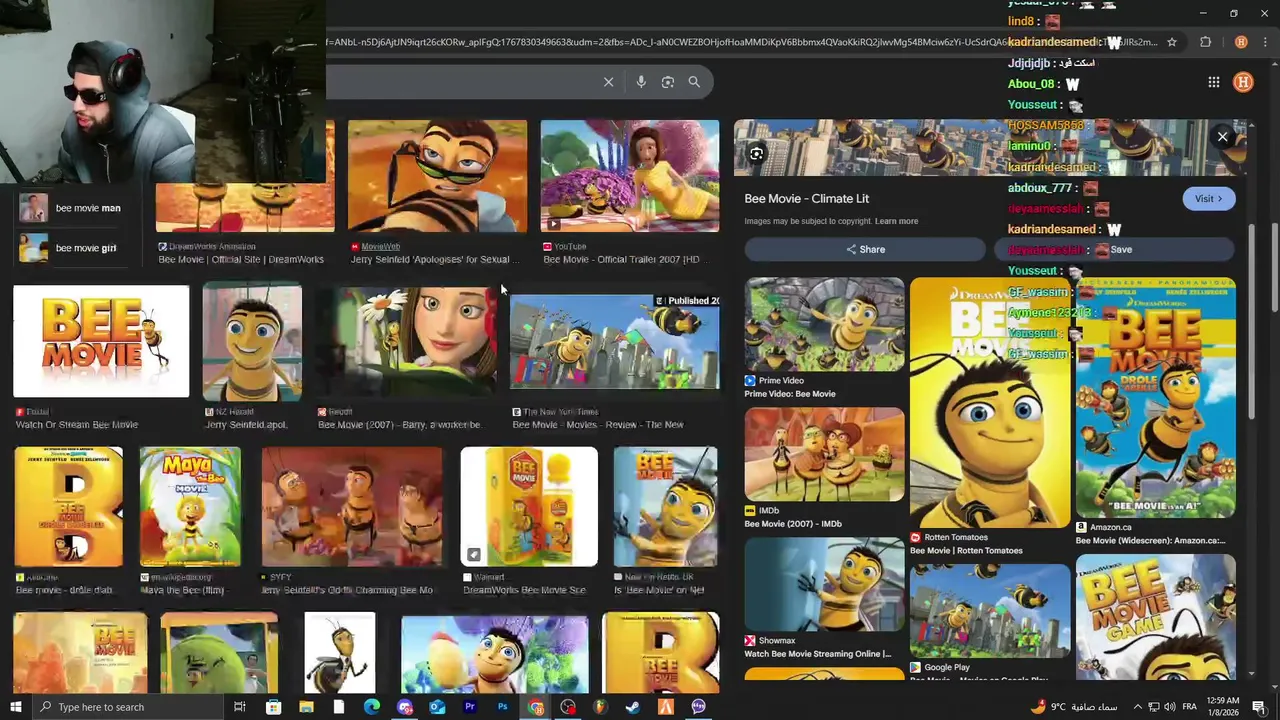
Task: Open the taskbar clock showing 12:59 AM
Action: click(x=1223, y=707)
